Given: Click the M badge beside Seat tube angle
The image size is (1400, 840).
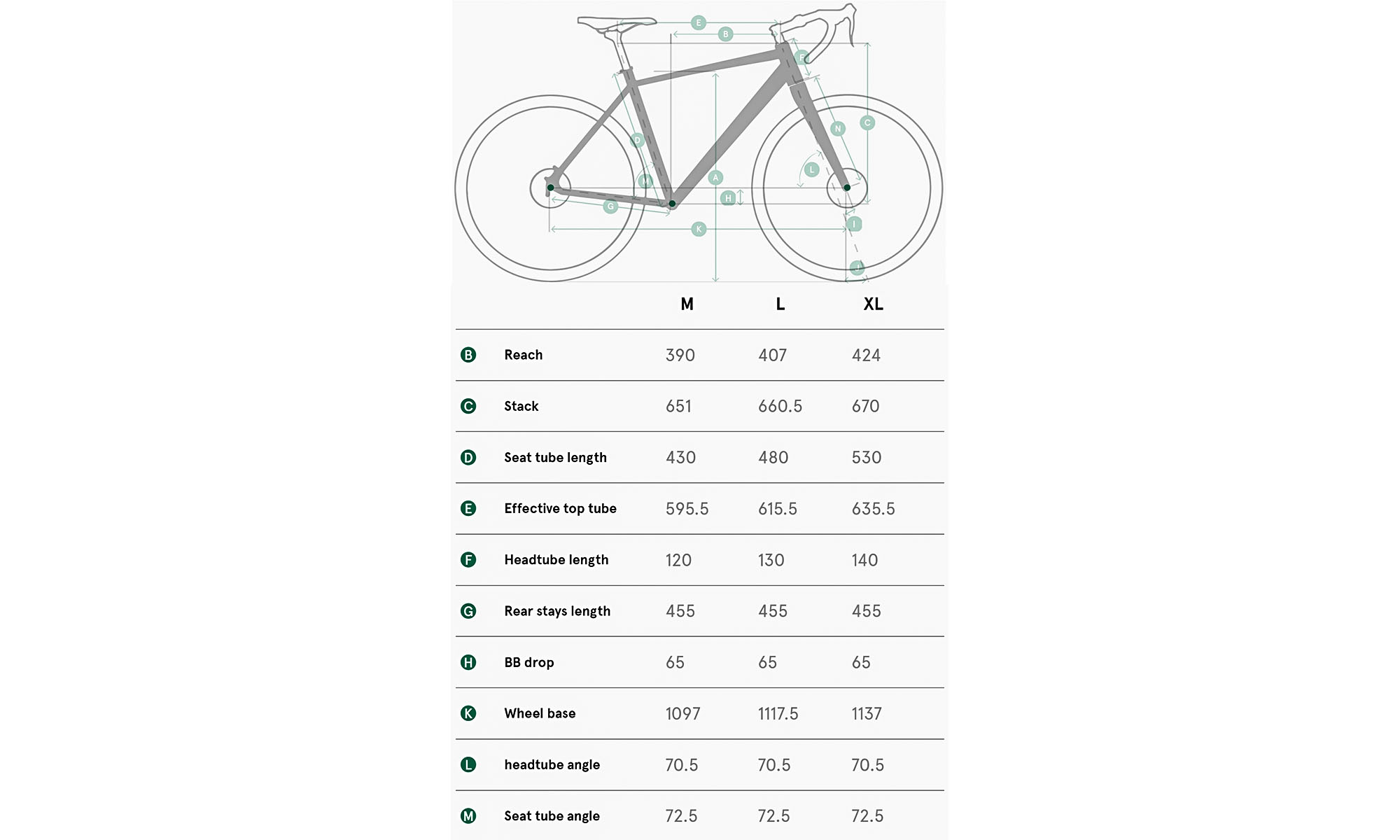Looking at the screenshot, I should click(468, 816).
